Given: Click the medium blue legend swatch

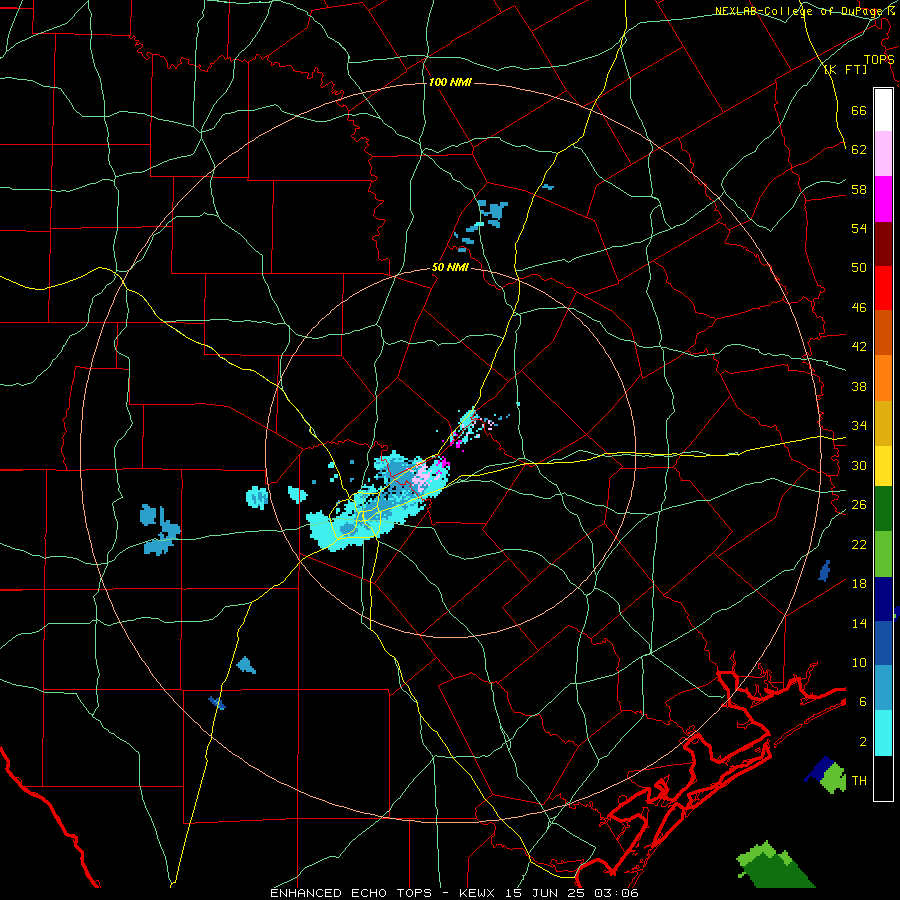Looking at the screenshot, I should tap(883, 643).
